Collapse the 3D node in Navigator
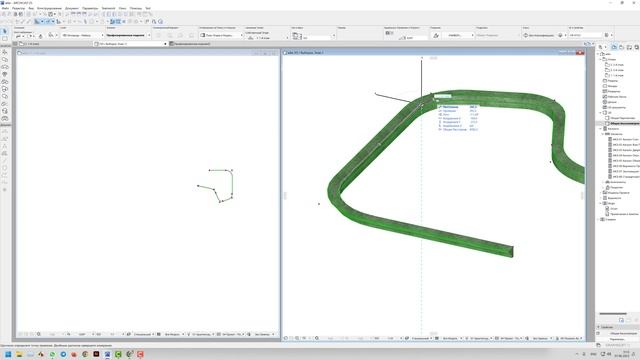Screen dimensions: 640x360 coord(601,113)
